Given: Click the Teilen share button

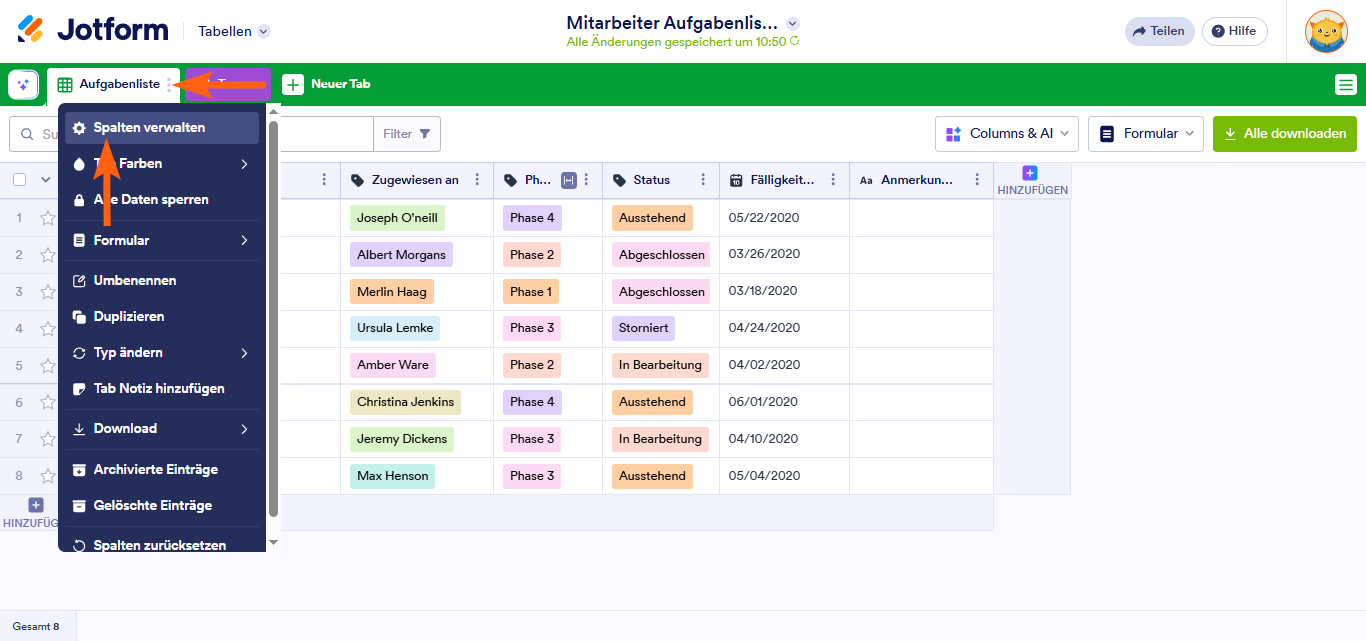Looking at the screenshot, I should pyautogui.click(x=1159, y=31).
